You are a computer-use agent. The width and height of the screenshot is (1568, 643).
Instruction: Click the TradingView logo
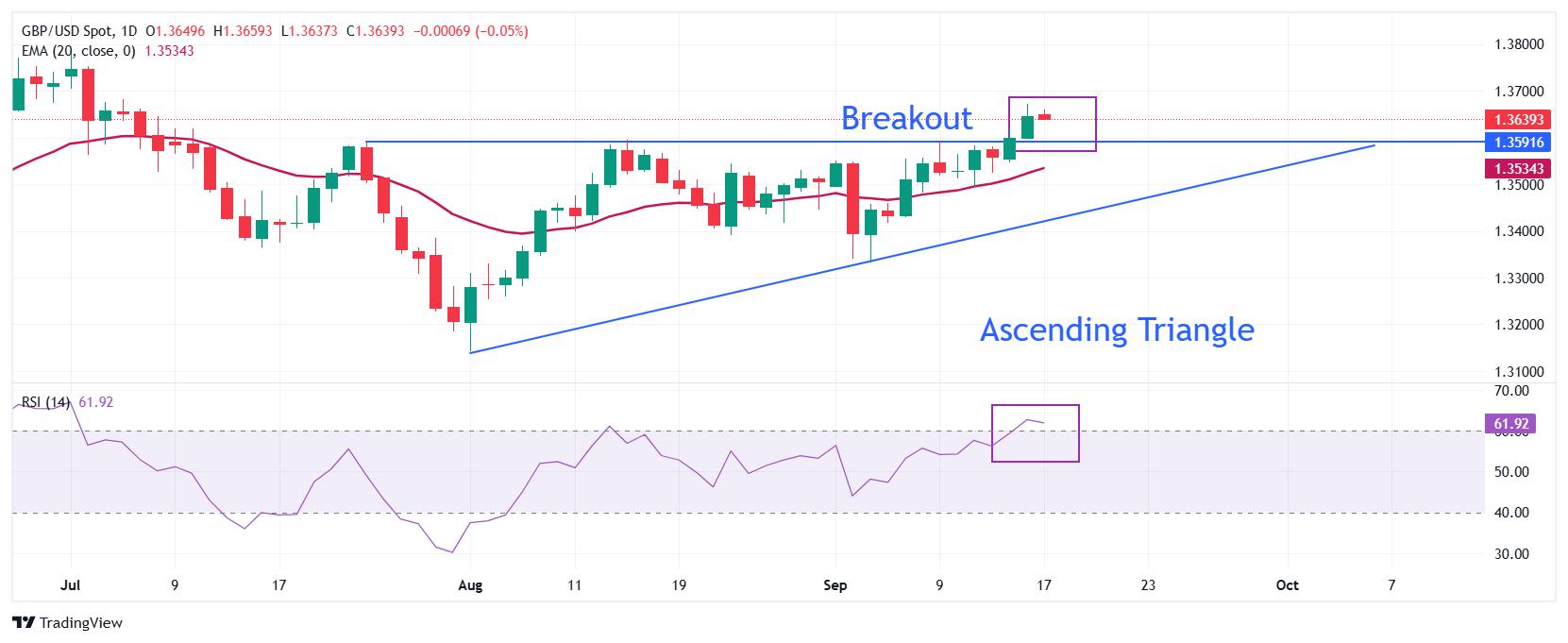pyautogui.click(x=67, y=623)
